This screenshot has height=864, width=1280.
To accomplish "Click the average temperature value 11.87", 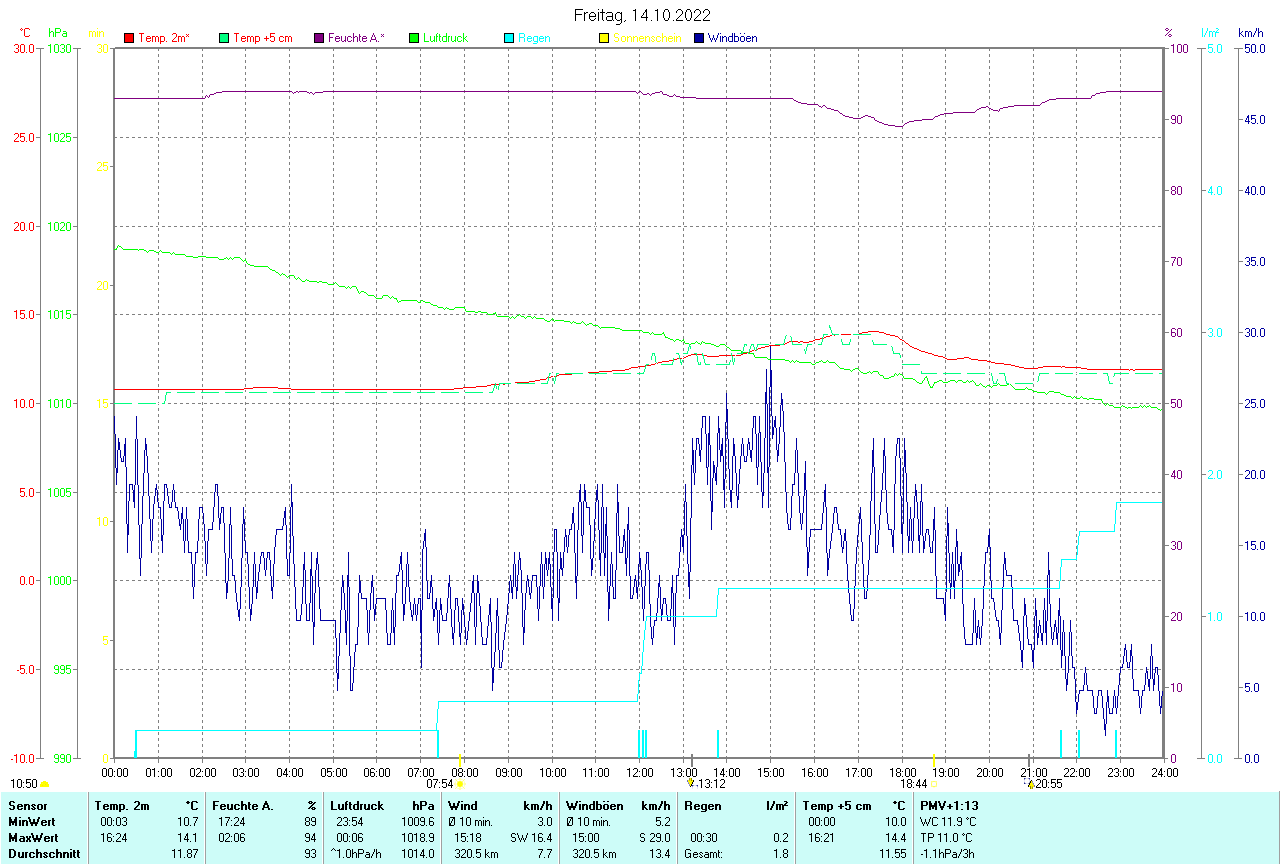I will click(184, 854).
